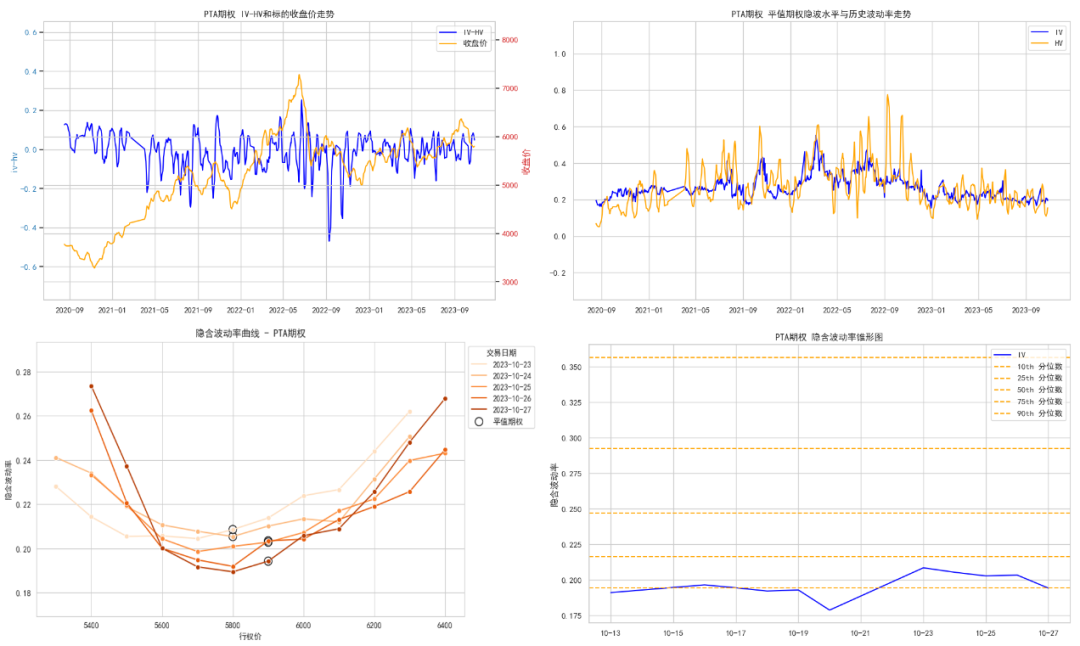
Task: Select legend entry "2023-10-26"
Action: [x=501, y=399]
